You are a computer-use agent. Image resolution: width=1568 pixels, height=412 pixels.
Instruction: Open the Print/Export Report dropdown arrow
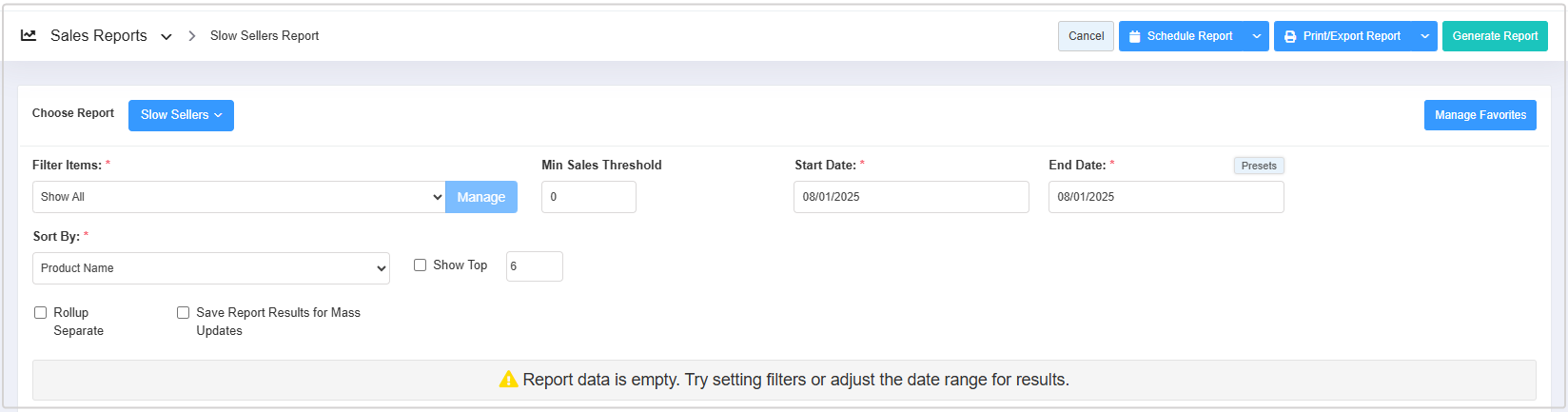point(1425,36)
